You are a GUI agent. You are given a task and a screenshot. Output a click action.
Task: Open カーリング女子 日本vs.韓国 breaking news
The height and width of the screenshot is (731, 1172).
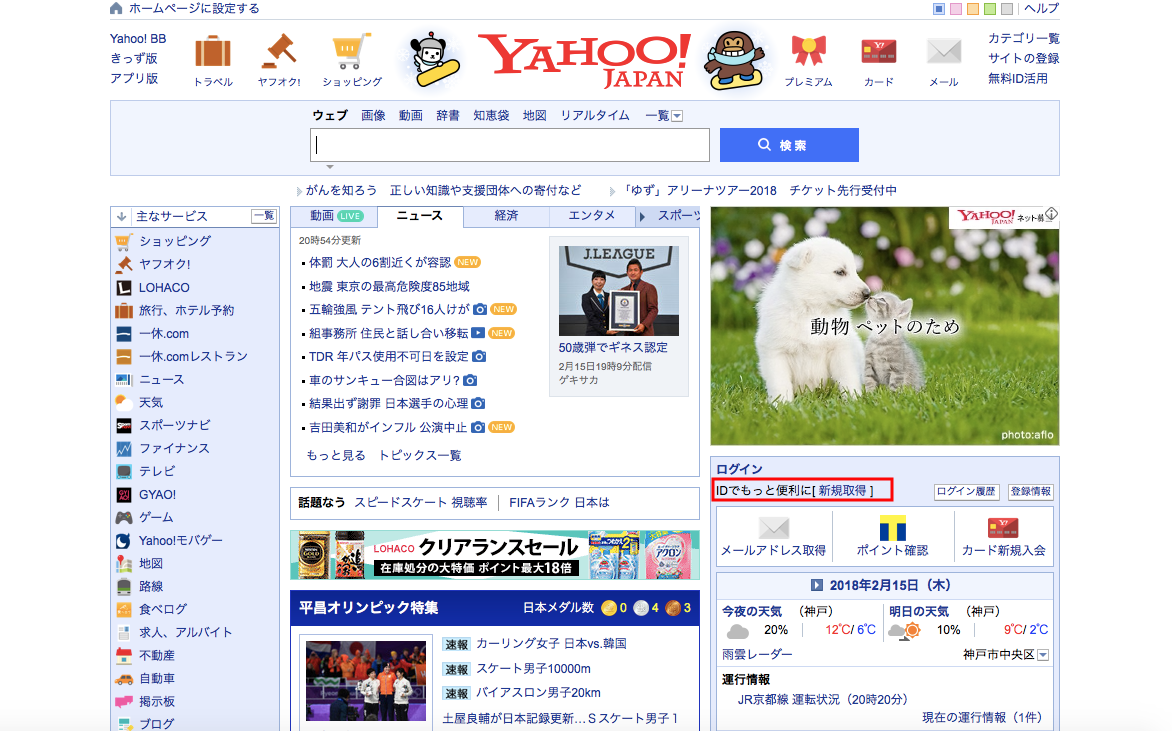tap(552, 644)
